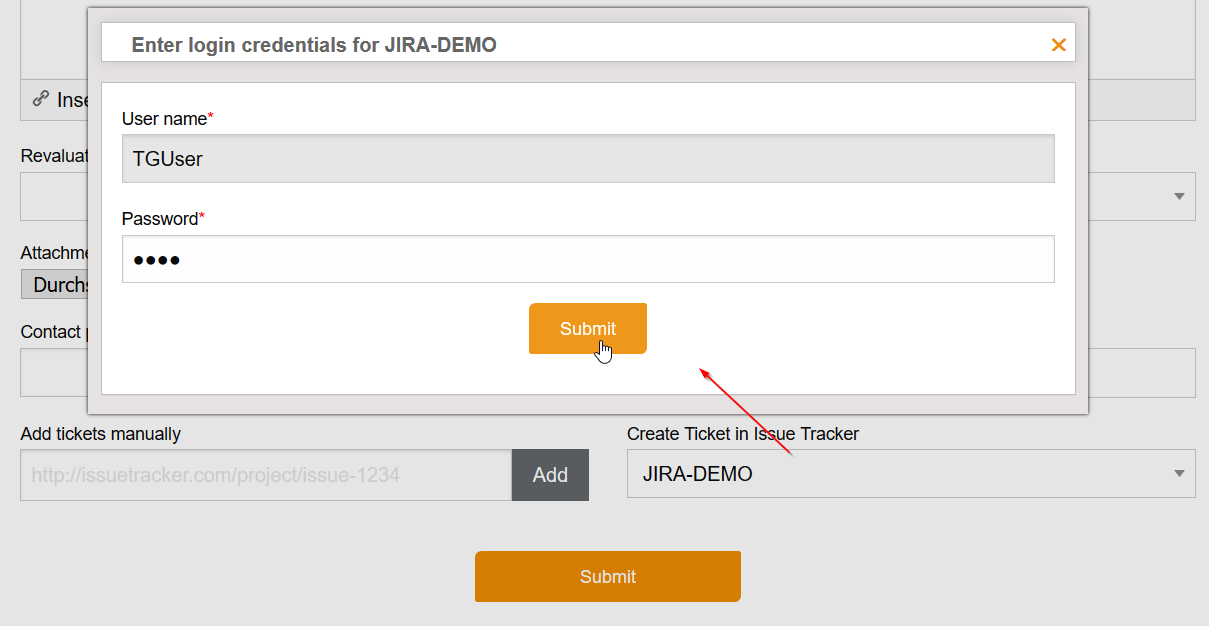Image resolution: width=1209 pixels, height=626 pixels.
Task: Click the arrow on Create Ticket dropdown
Action: click(x=1179, y=474)
